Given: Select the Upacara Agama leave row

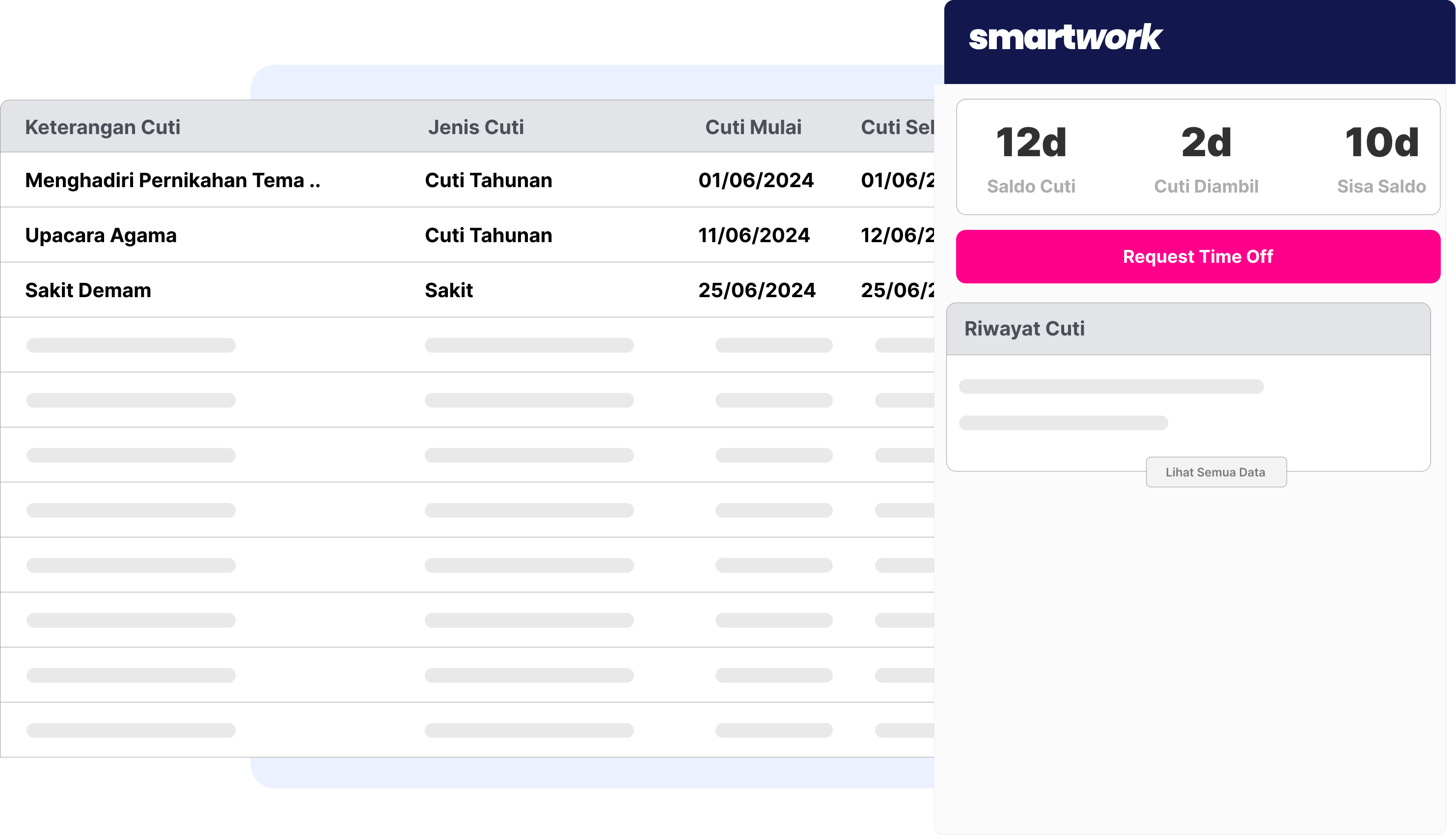Looking at the screenshot, I should [x=100, y=235].
